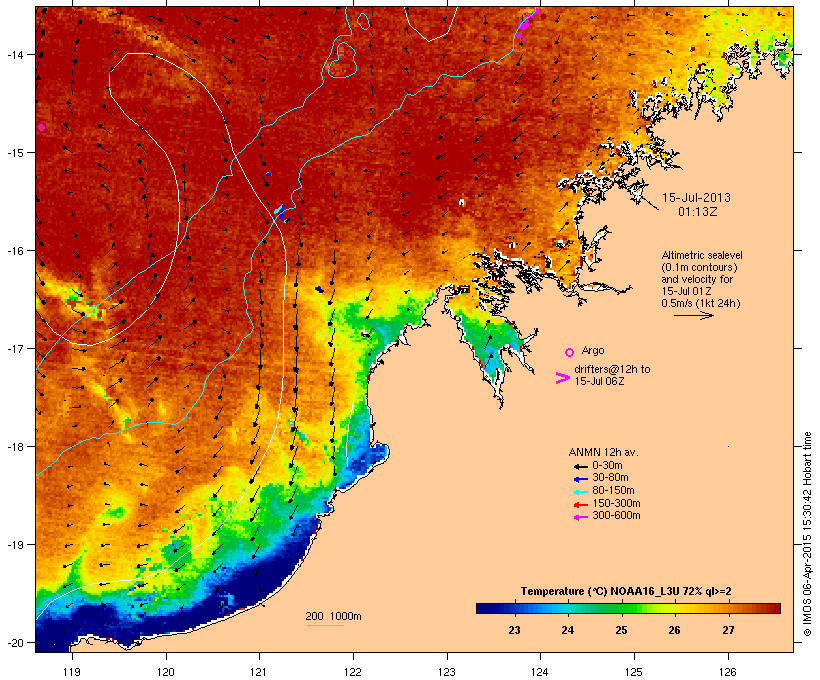Viewport: 820px width, 680px height.
Task: Click the latitude axis label -17
Action: coord(15,349)
